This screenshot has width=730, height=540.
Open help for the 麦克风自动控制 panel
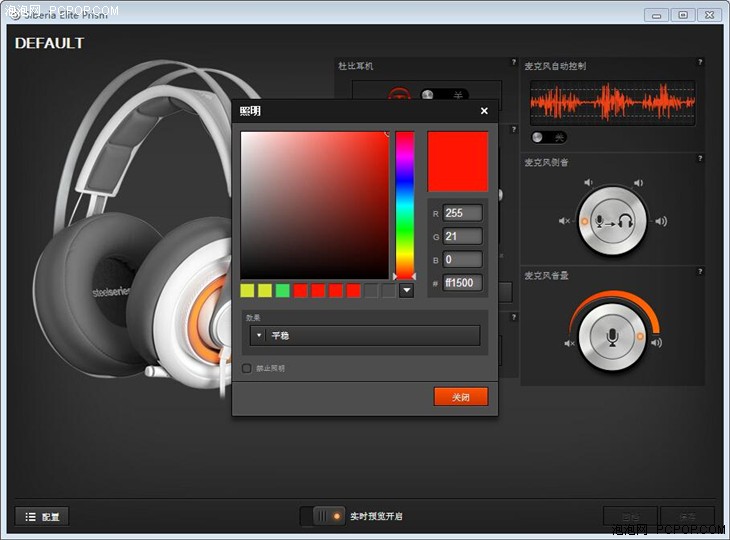[700, 62]
